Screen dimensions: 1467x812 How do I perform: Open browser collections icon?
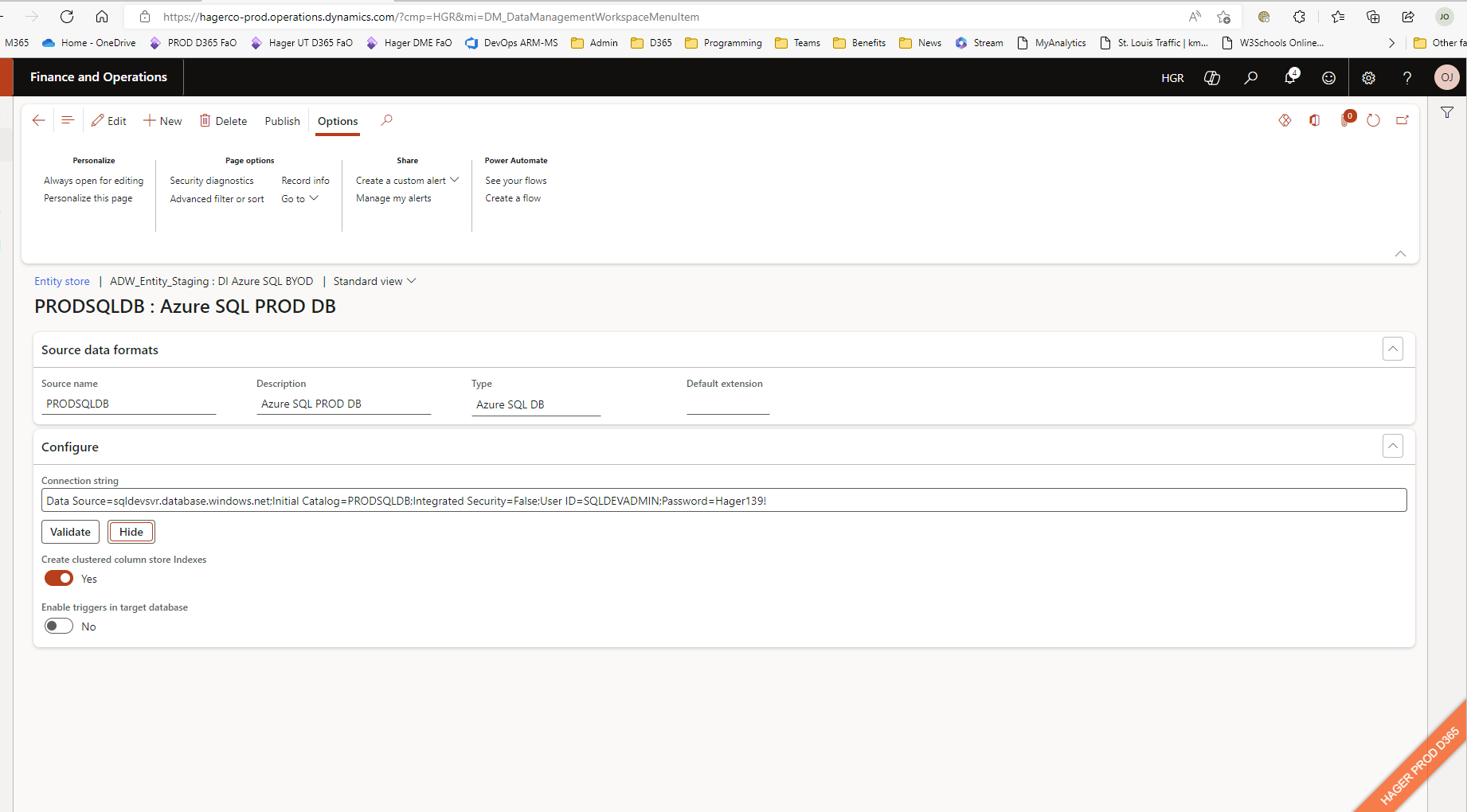click(1373, 17)
